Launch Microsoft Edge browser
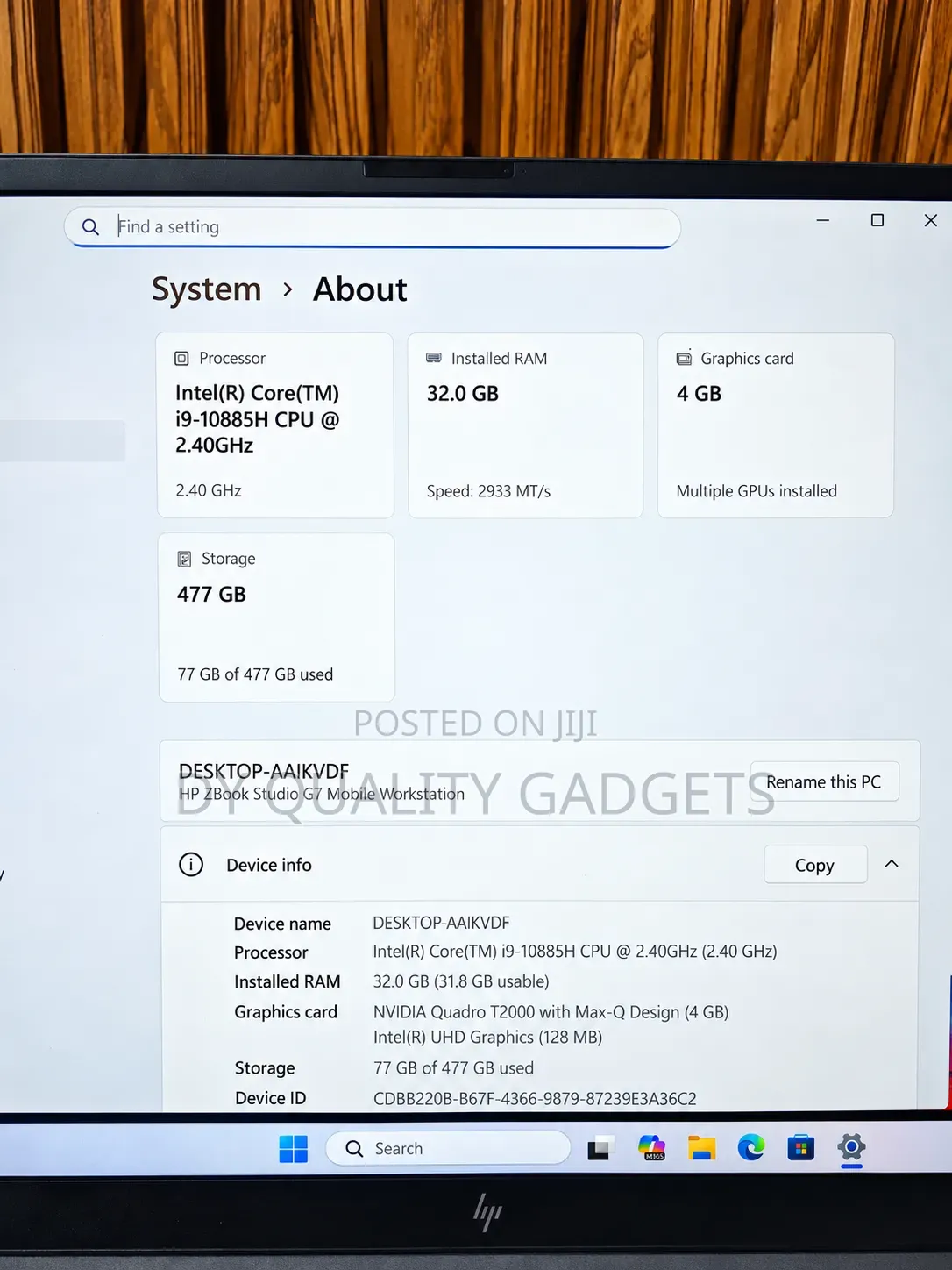 point(751,1147)
